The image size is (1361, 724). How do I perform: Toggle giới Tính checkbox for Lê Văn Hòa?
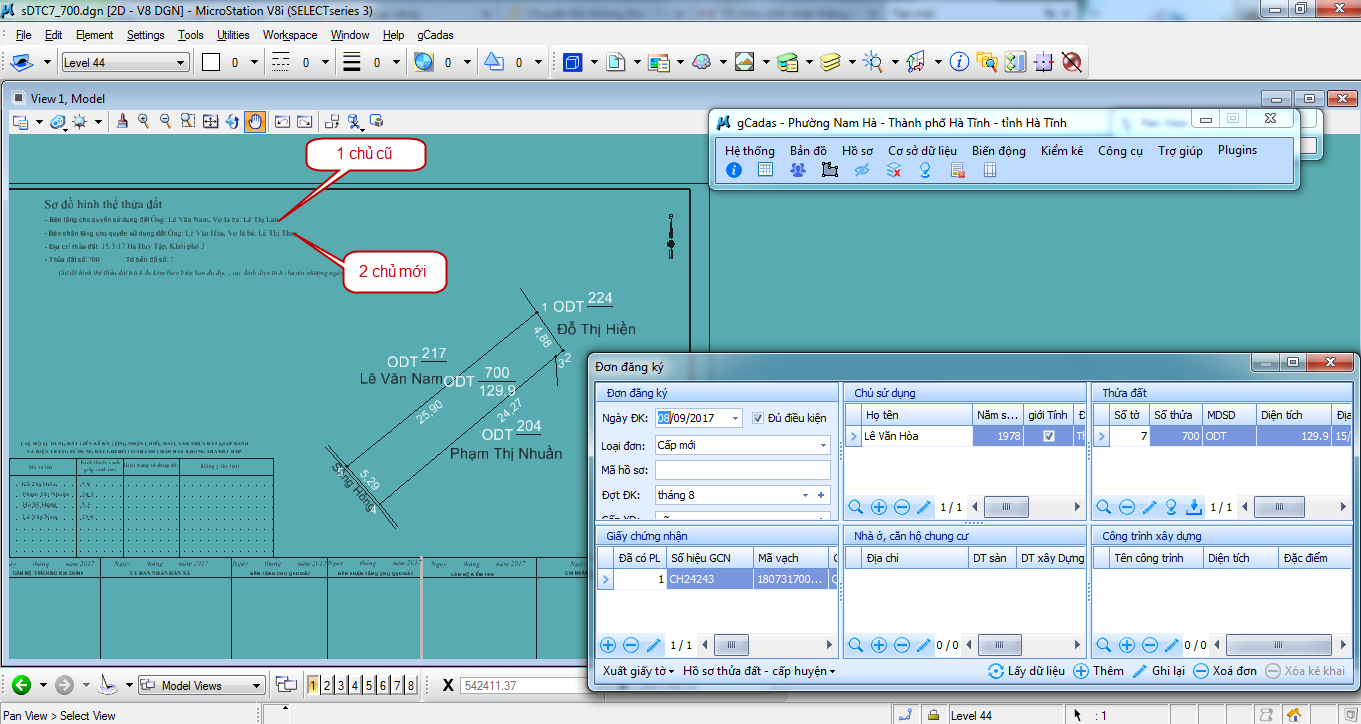1048,436
